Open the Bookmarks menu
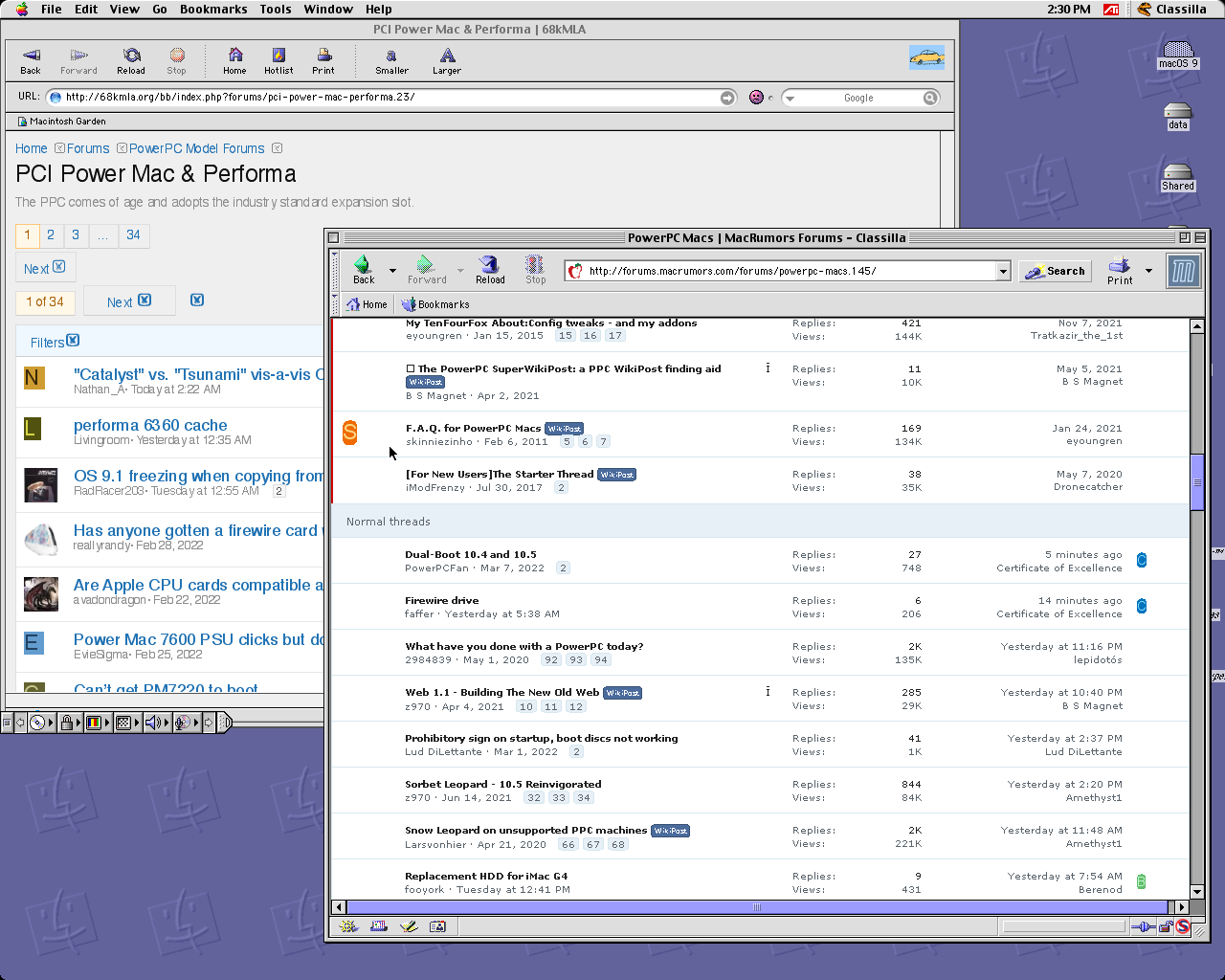 [213, 9]
